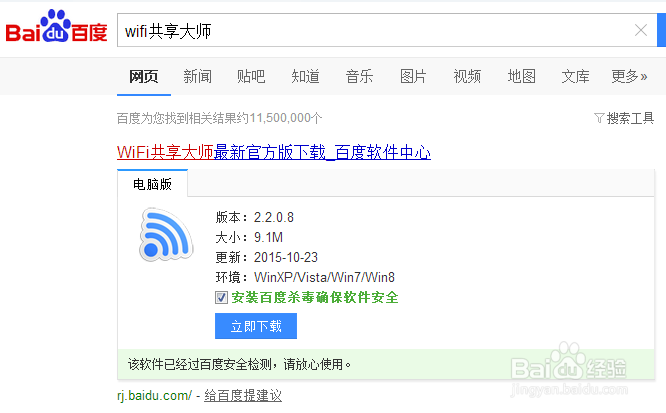Toggle the 安装百度杀毒 checkbox

click(221, 297)
